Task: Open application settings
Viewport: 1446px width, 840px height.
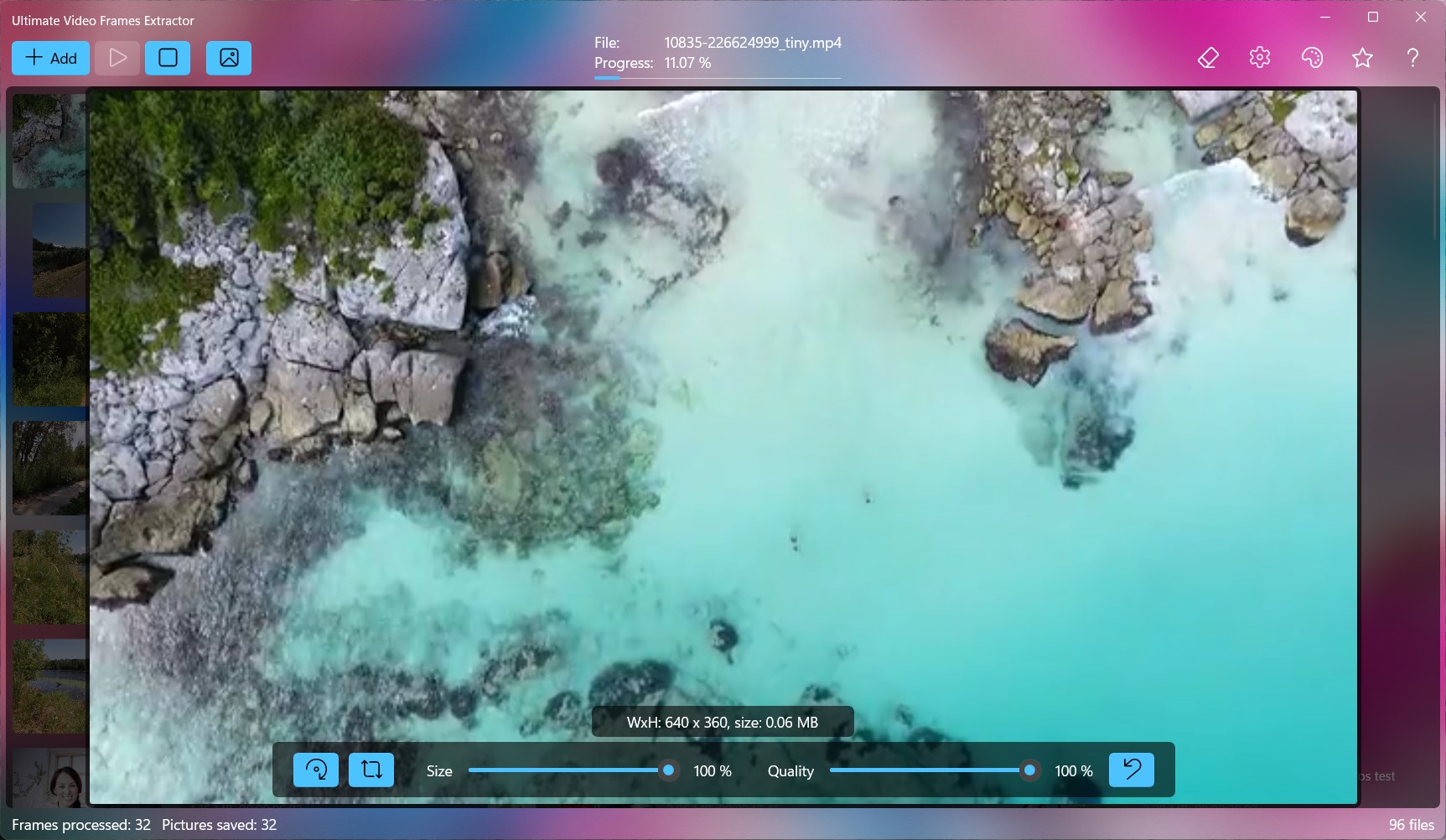Action: coord(1258,57)
